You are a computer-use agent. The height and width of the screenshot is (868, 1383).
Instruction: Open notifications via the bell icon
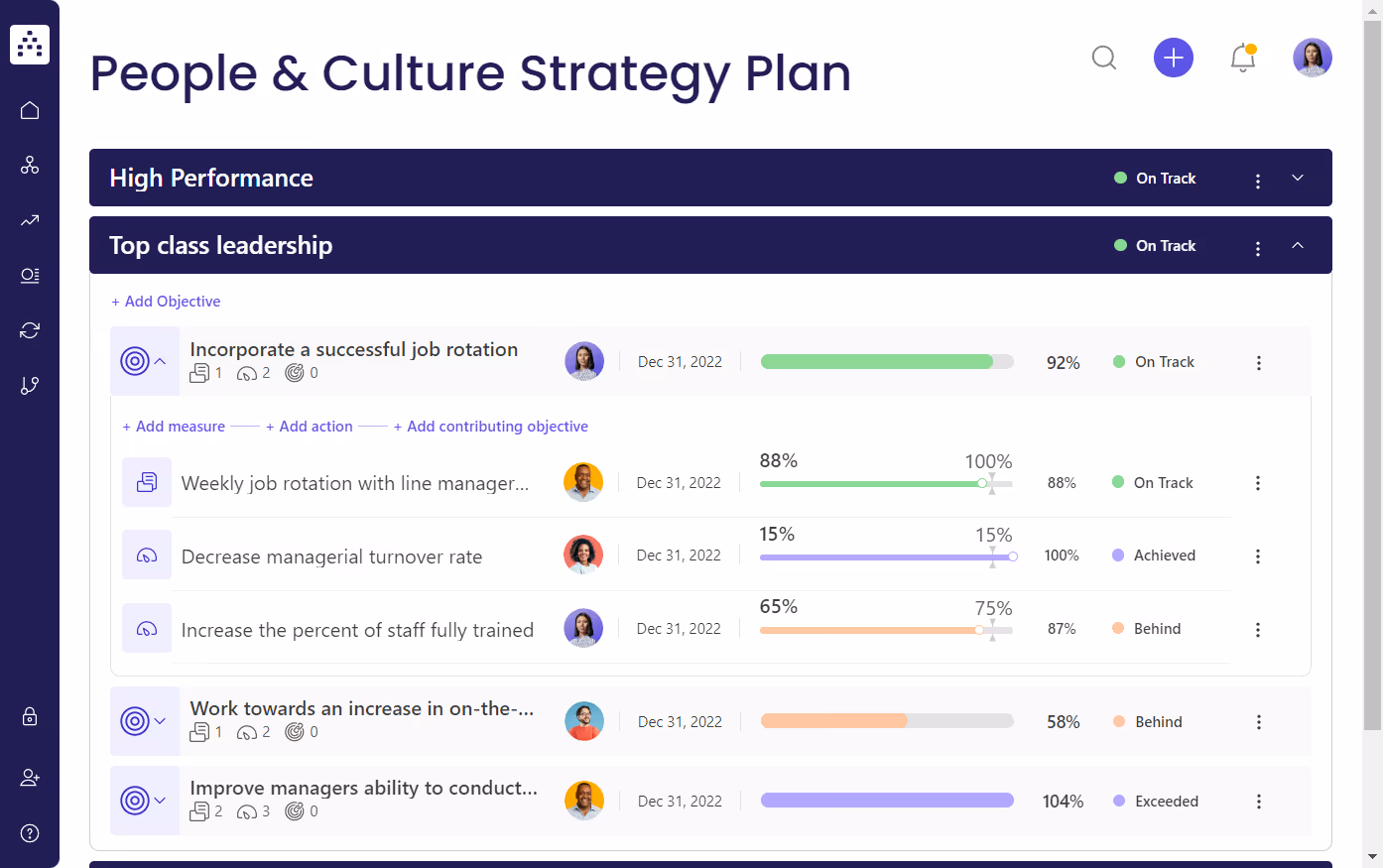click(x=1242, y=58)
